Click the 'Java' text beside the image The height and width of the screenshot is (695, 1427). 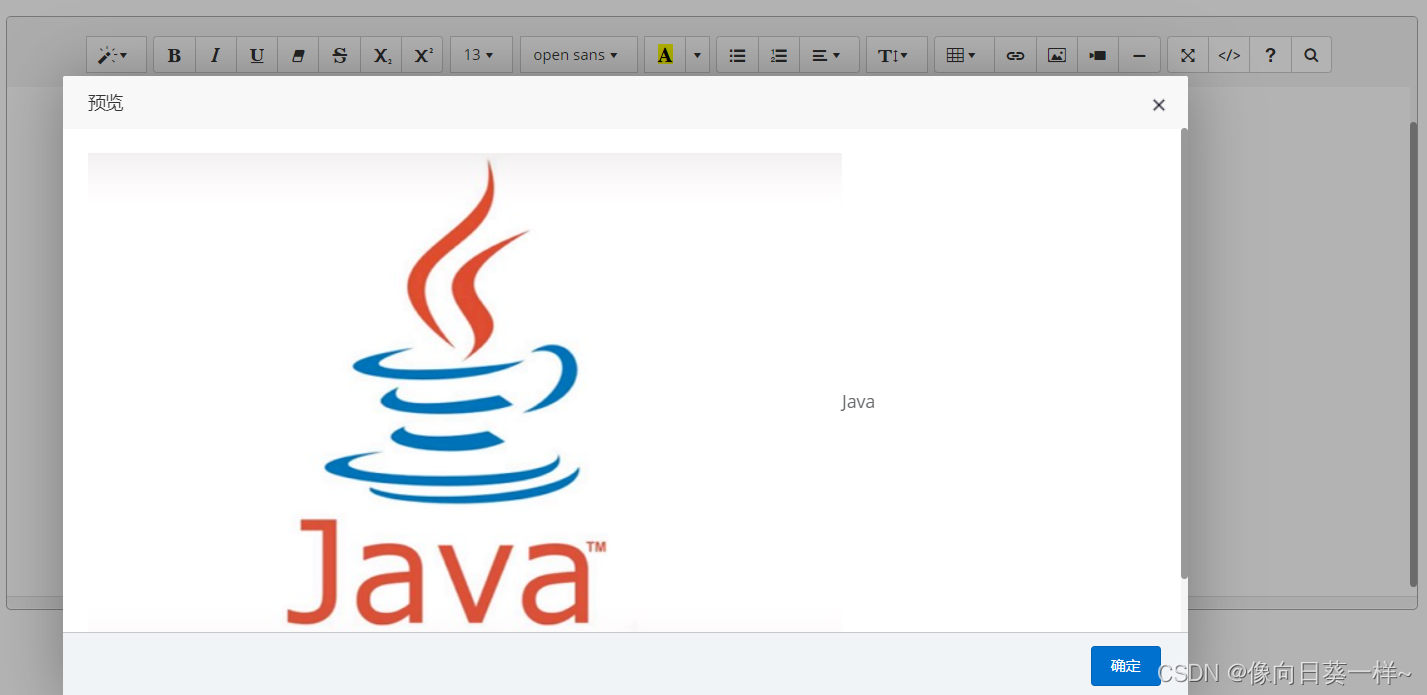click(858, 401)
